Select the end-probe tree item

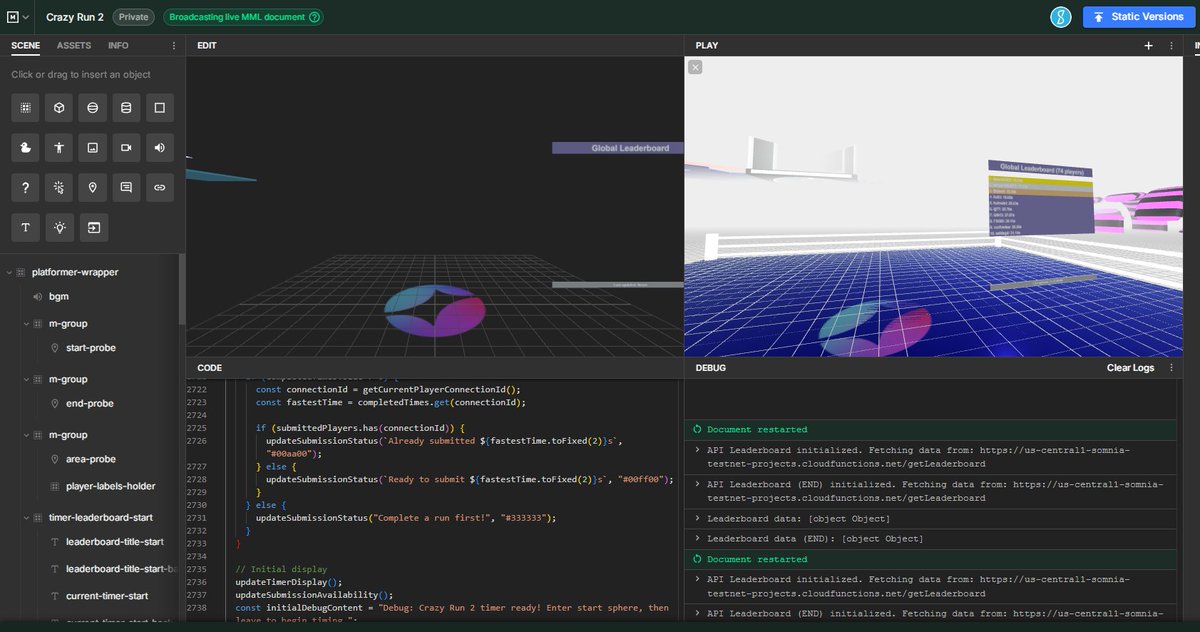(90, 403)
